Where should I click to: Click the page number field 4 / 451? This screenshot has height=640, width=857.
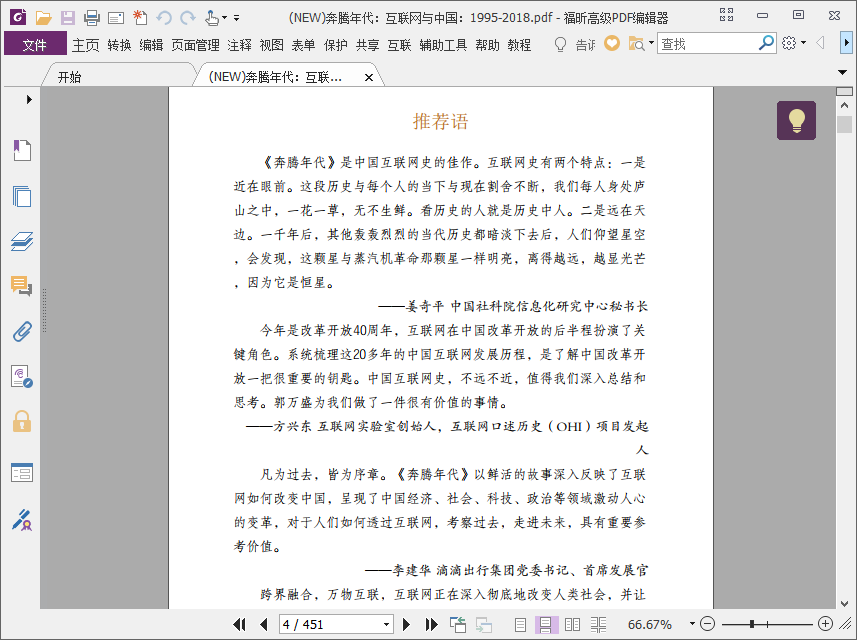(x=329, y=624)
